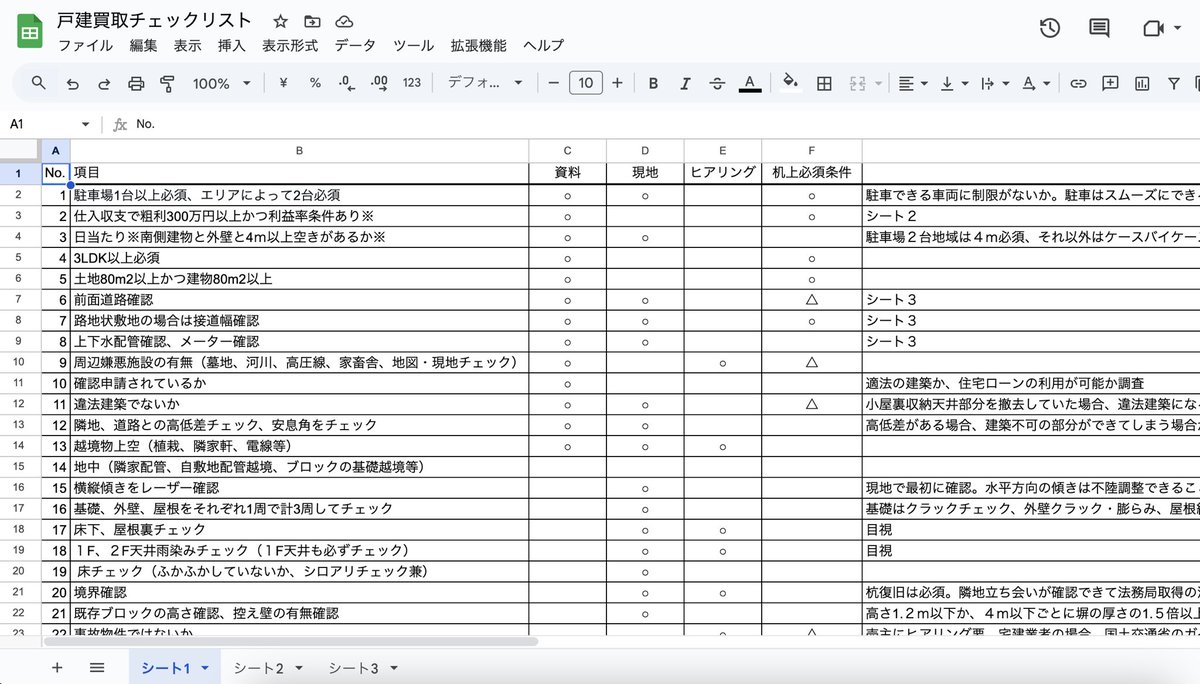Click the move-to-folder icon
1200x684 pixels.
point(312,21)
